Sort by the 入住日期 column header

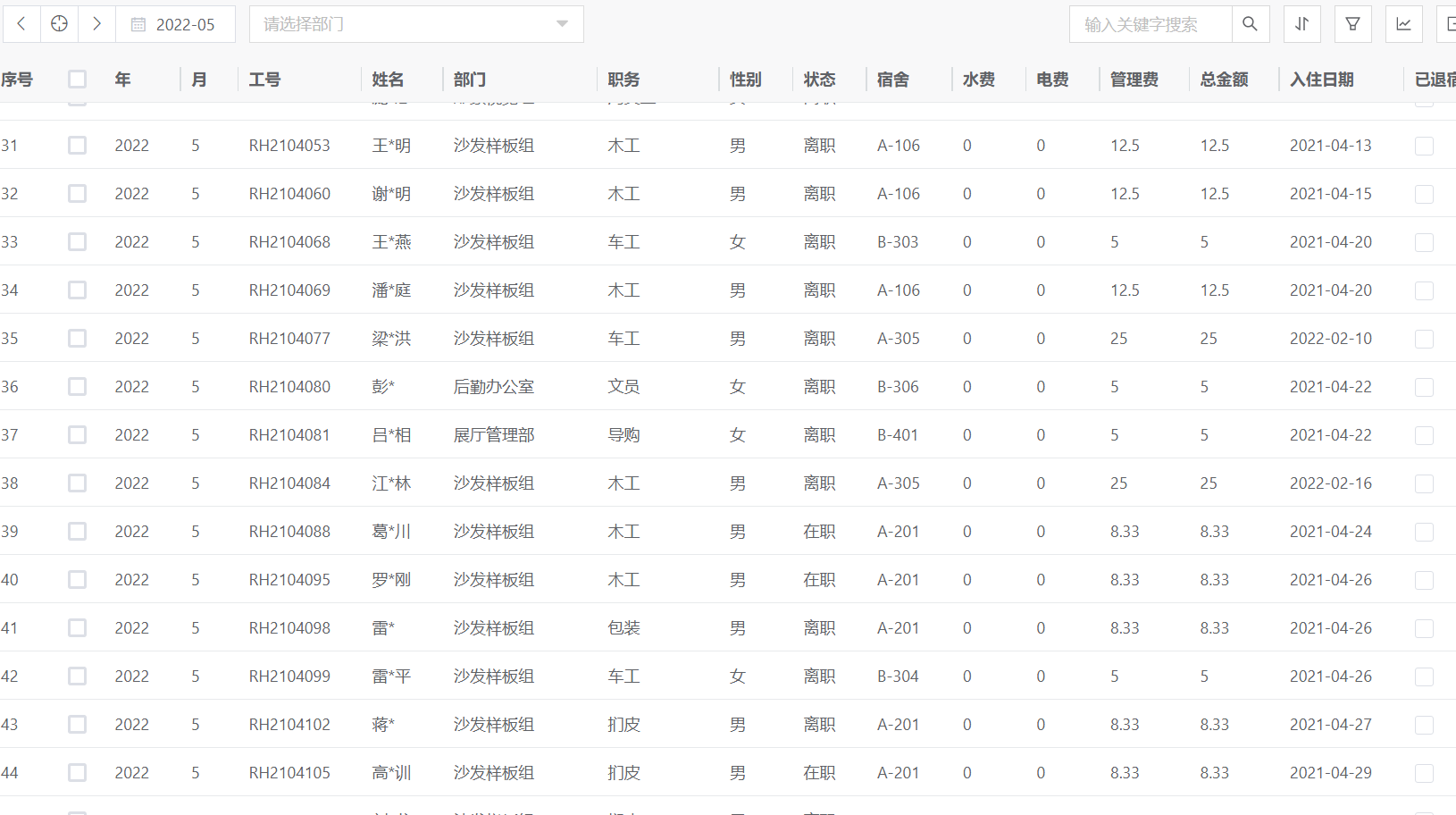tap(1322, 80)
